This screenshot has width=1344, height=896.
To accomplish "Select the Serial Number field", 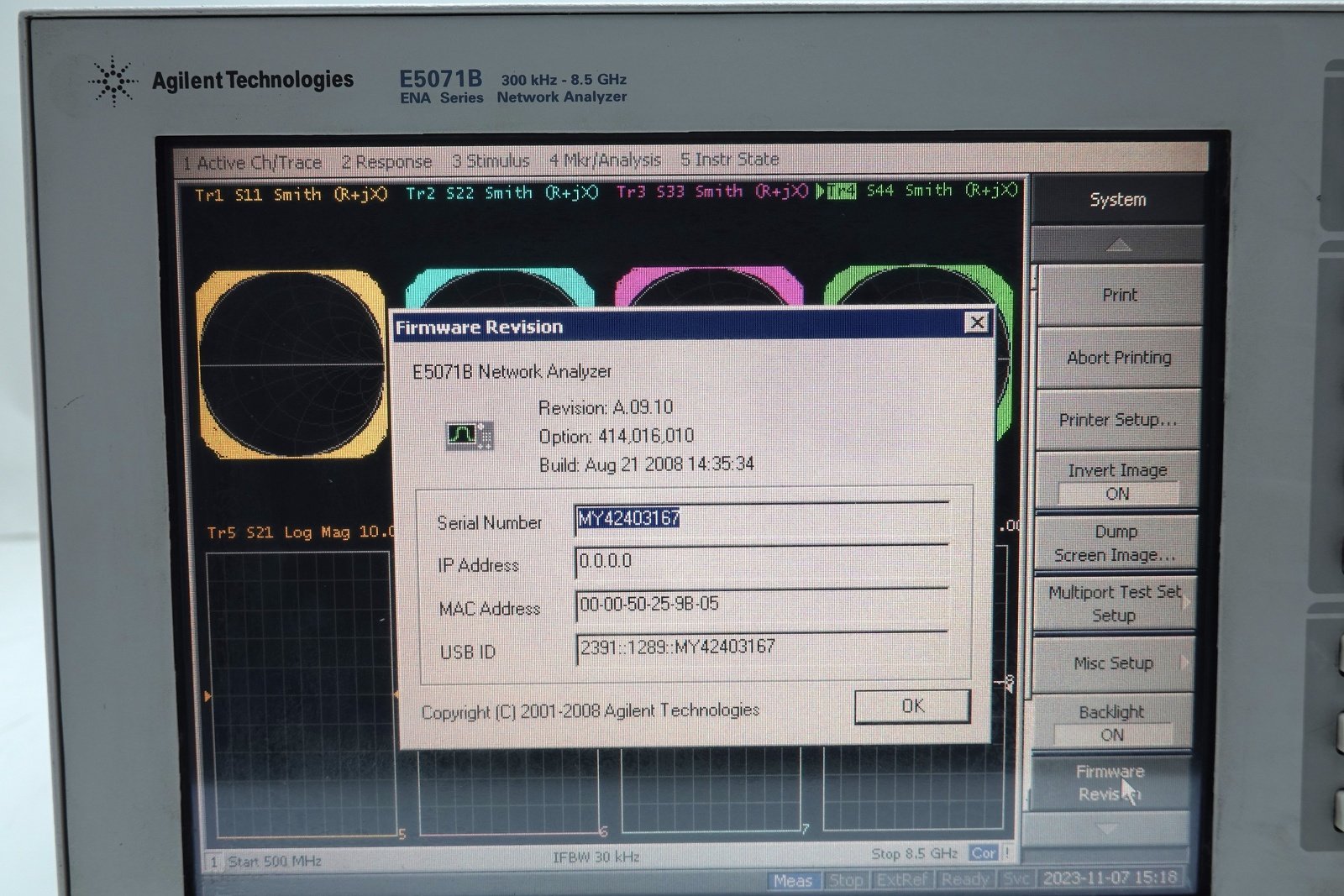I will pos(762,520).
